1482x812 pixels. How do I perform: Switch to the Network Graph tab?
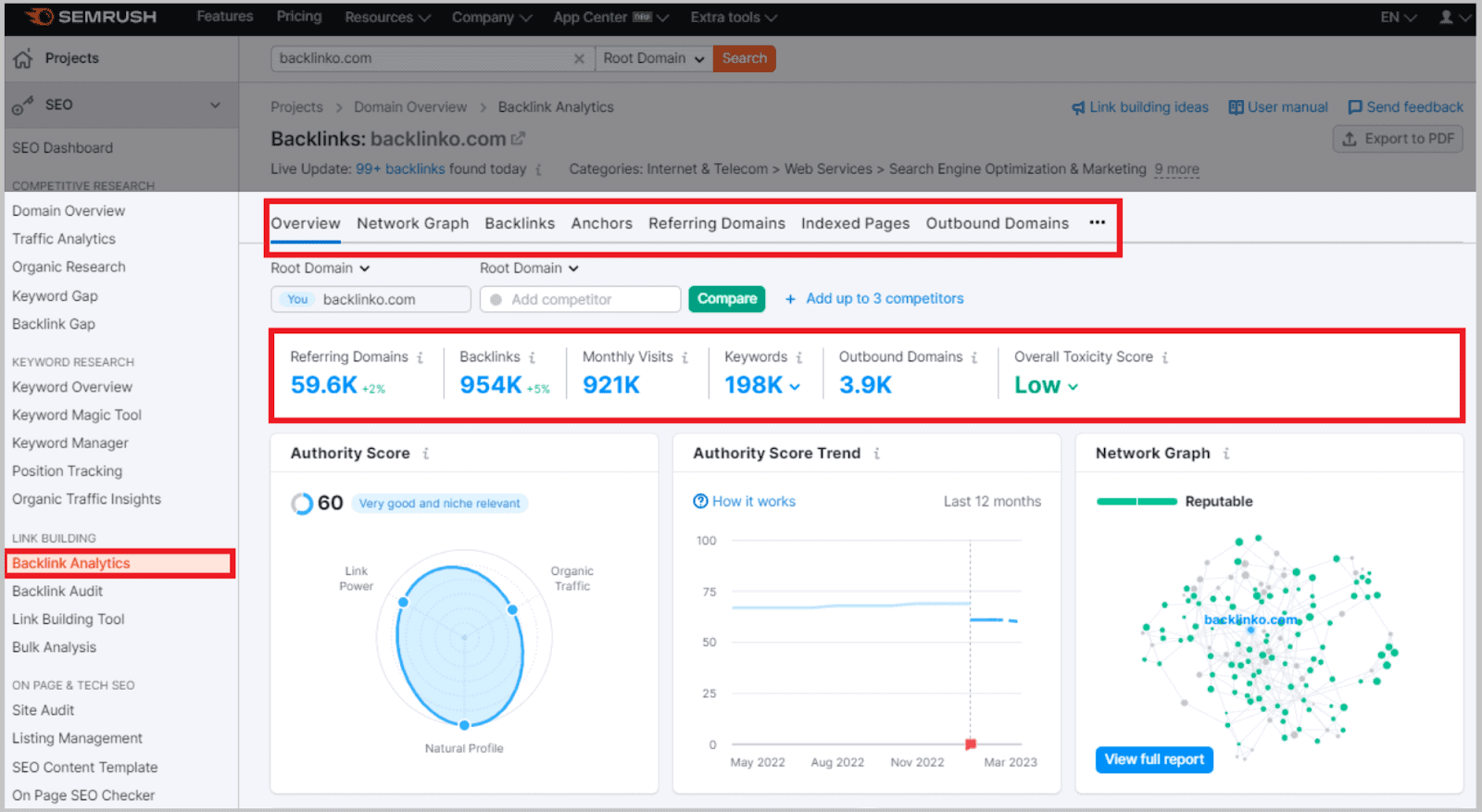coord(413,223)
